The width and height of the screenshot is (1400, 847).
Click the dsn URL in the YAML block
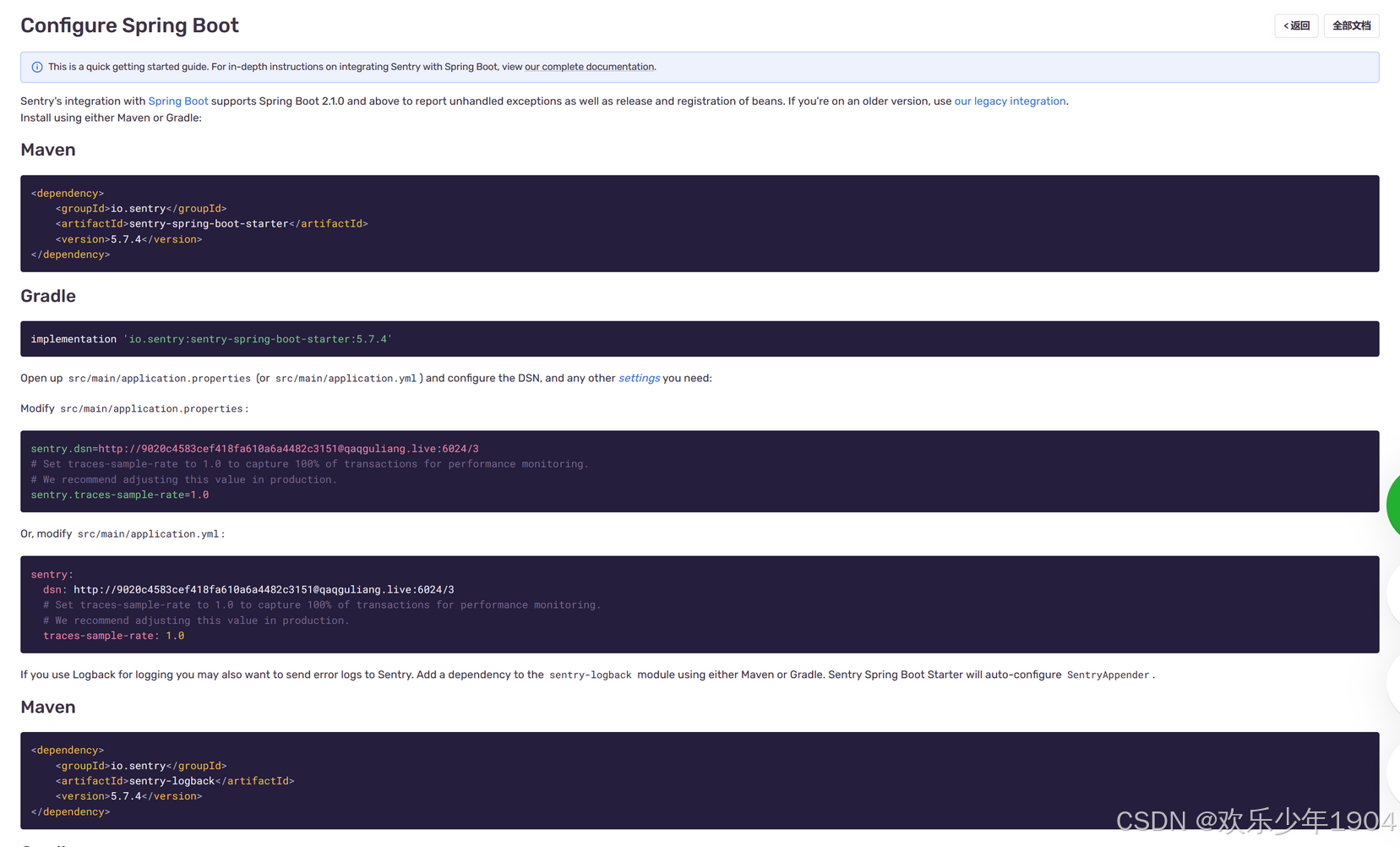pos(264,590)
